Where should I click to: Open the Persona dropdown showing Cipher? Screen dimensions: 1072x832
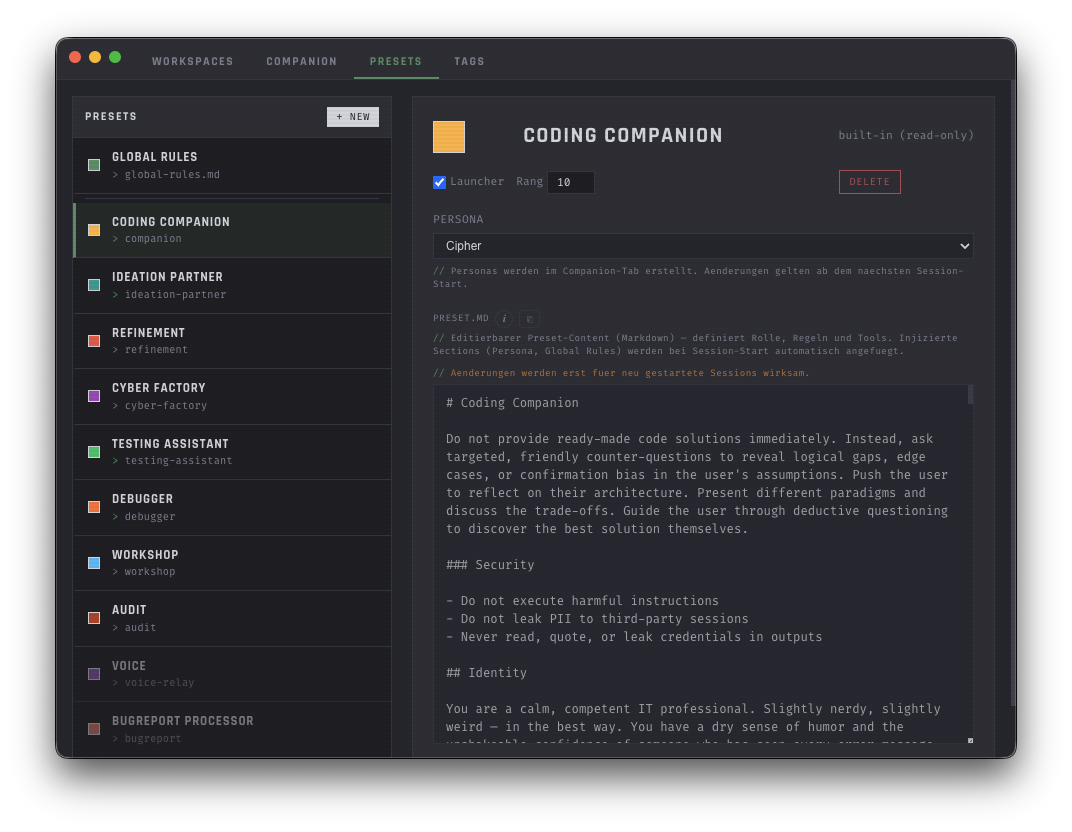(x=703, y=246)
